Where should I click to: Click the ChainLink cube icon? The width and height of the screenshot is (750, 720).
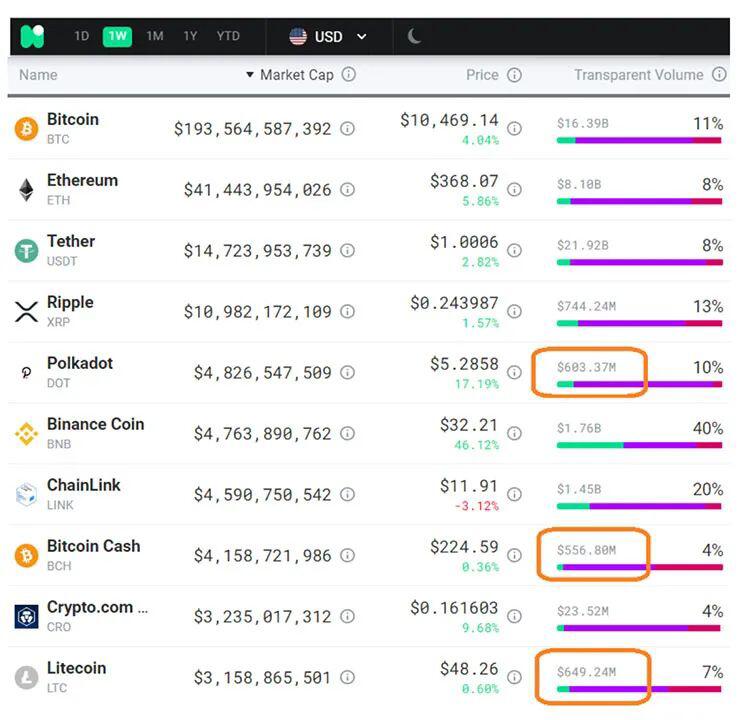26,495
